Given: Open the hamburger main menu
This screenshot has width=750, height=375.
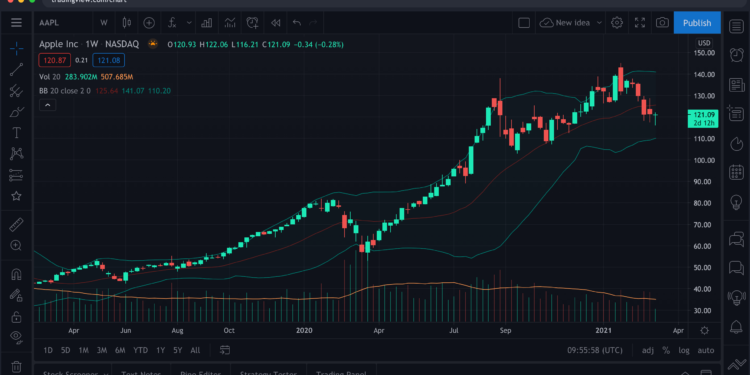Looking at the screenshot, I should (x=16, y=22).
